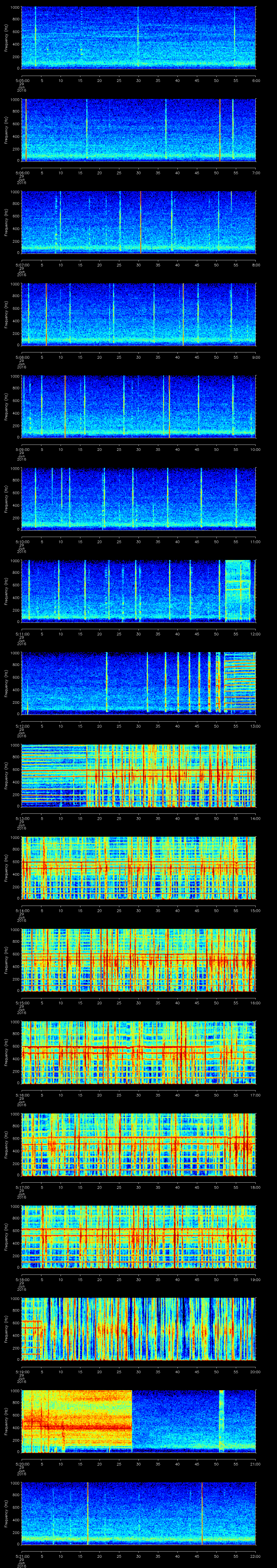Image resolution: width=277 pixels, height=1568 pixels.
Task: Open the spectrogram panel beginning 5:07:00
Action: point(139,222)
